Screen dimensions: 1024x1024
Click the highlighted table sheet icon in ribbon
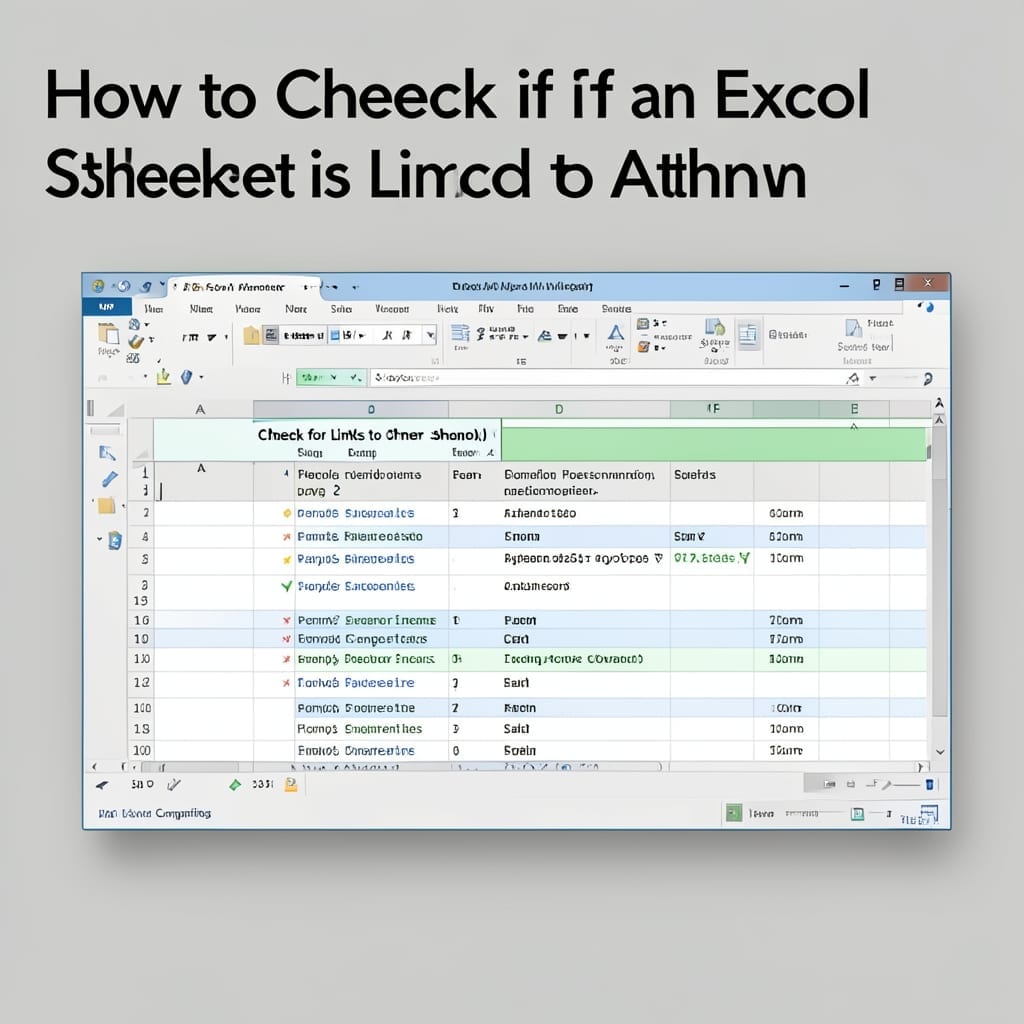748,335
